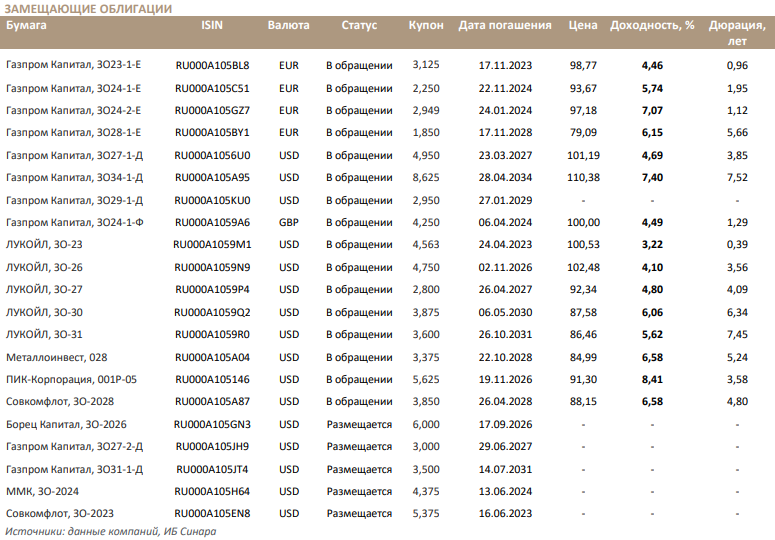Click ISIN code RU000A105A95
The height and width of the screenshot is (540, 775).
pos(212,178)
